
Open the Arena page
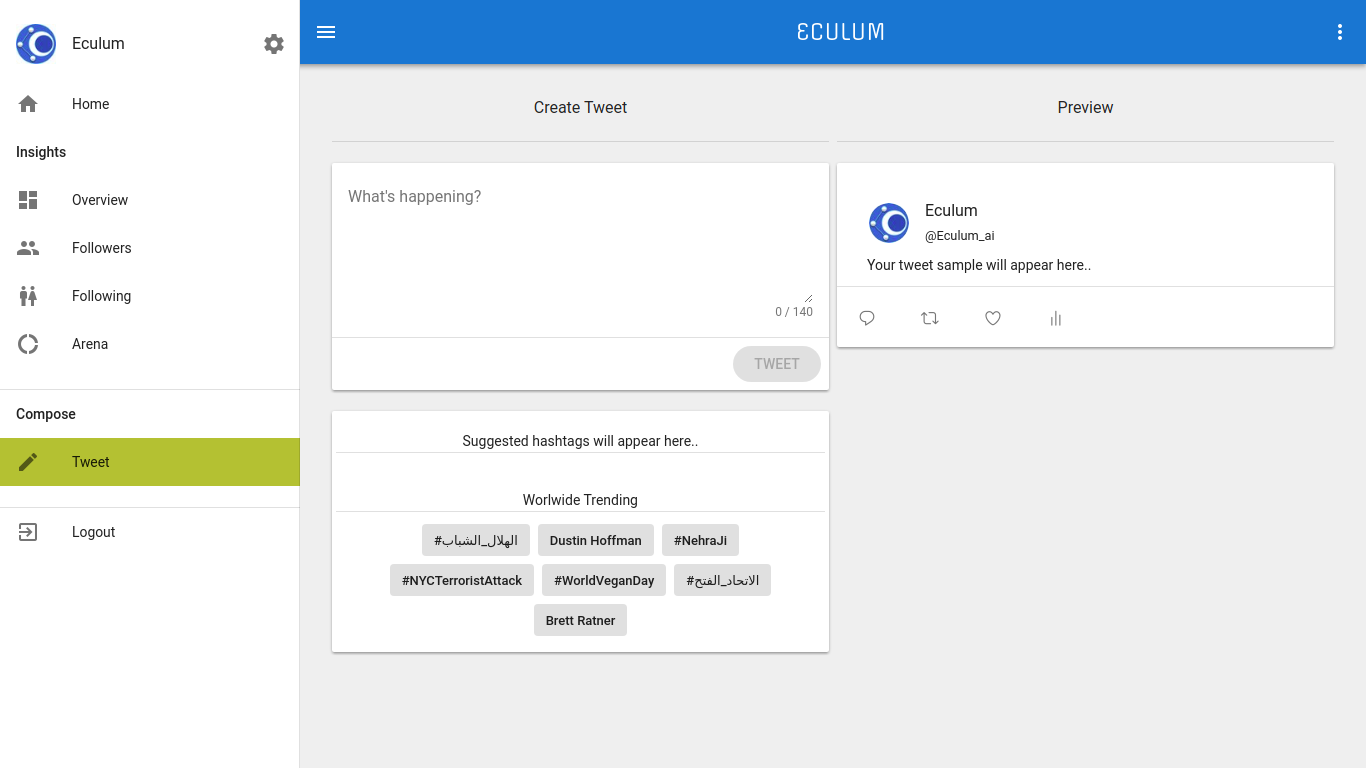(x=150, y=344)
